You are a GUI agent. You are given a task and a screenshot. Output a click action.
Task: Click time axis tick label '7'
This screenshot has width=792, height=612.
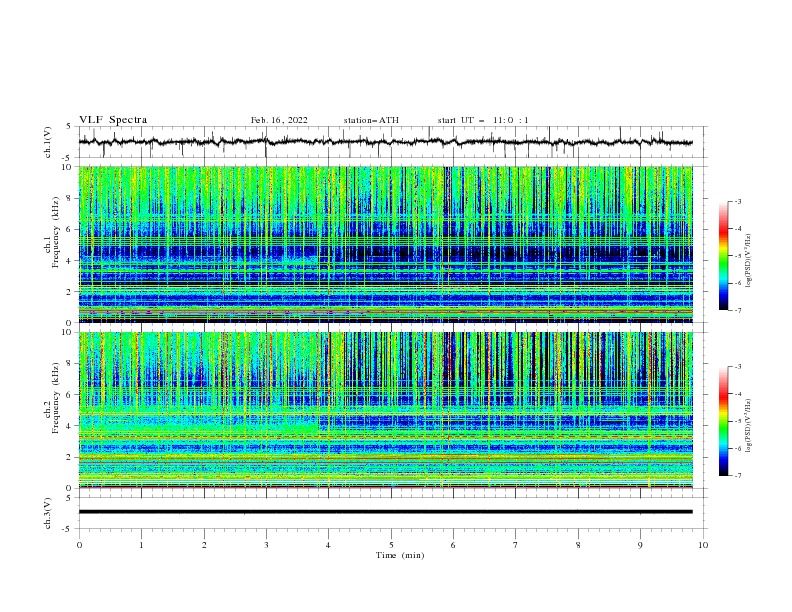click(516, 545)
